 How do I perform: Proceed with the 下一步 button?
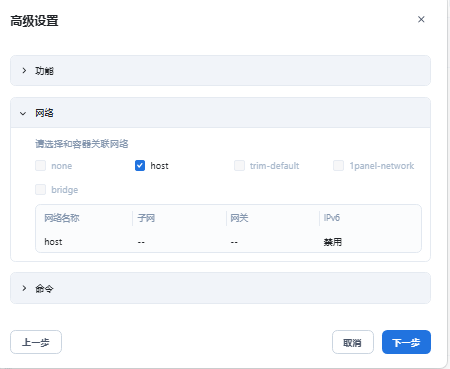tap(406, 342)
